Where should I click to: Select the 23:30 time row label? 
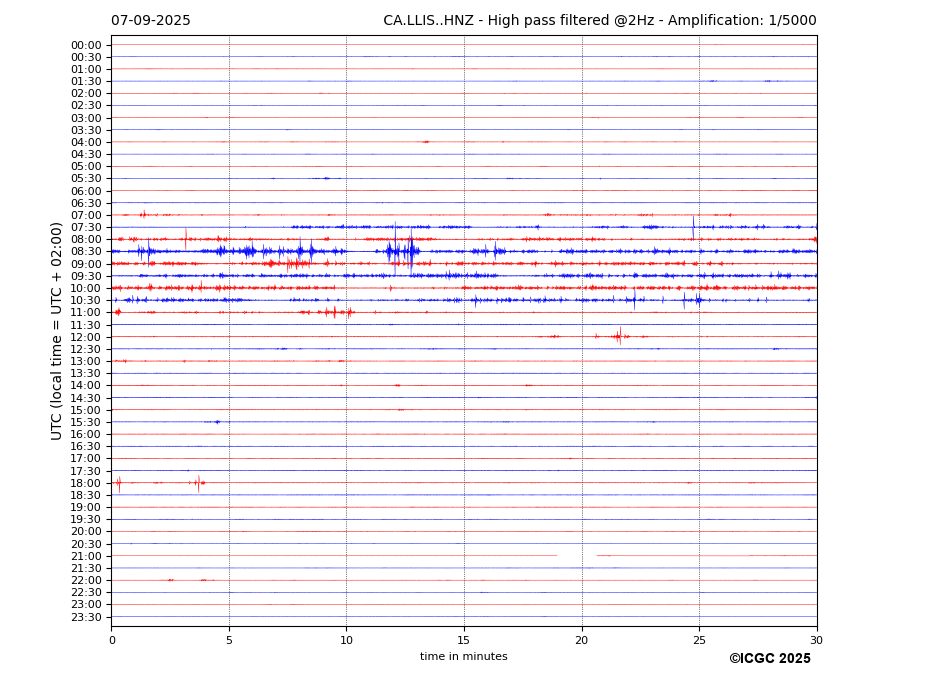click(x=86, y=617)
